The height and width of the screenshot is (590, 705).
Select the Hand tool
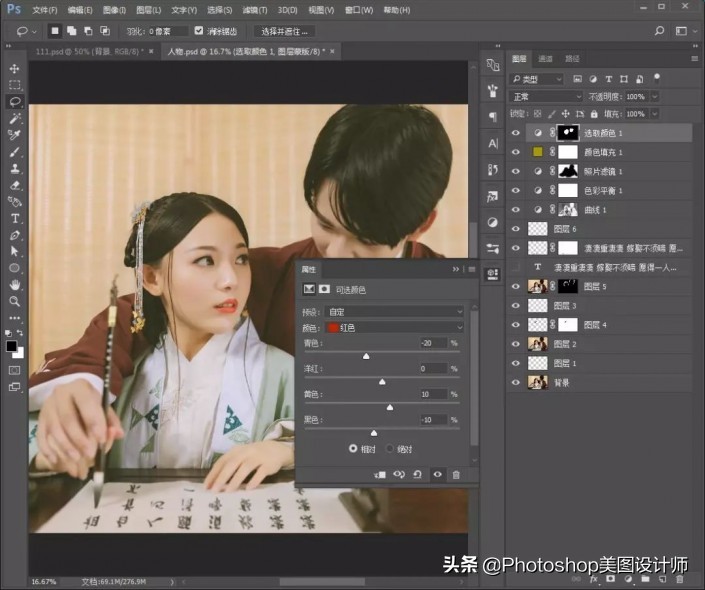click(14, 285)
